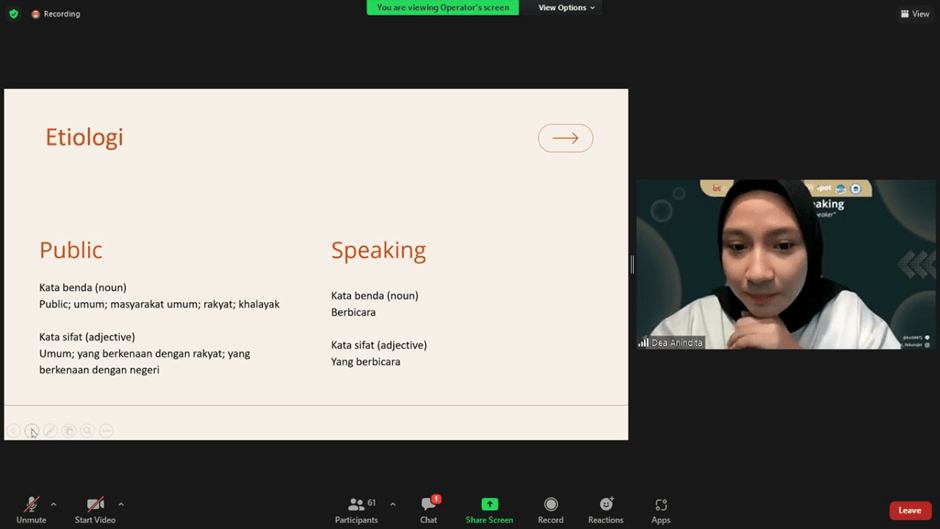Click the green Share Screen icon

click(x=489, y=504)
